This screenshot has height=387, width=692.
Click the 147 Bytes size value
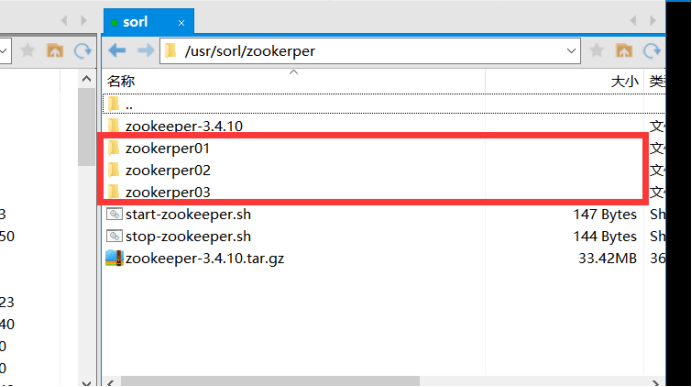click(605, 214)
